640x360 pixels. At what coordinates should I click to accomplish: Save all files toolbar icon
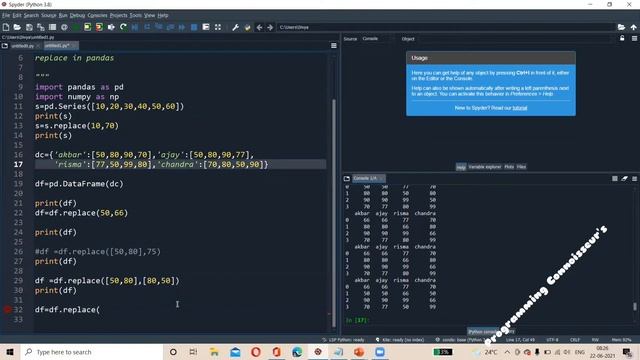[x=41, y=27]
